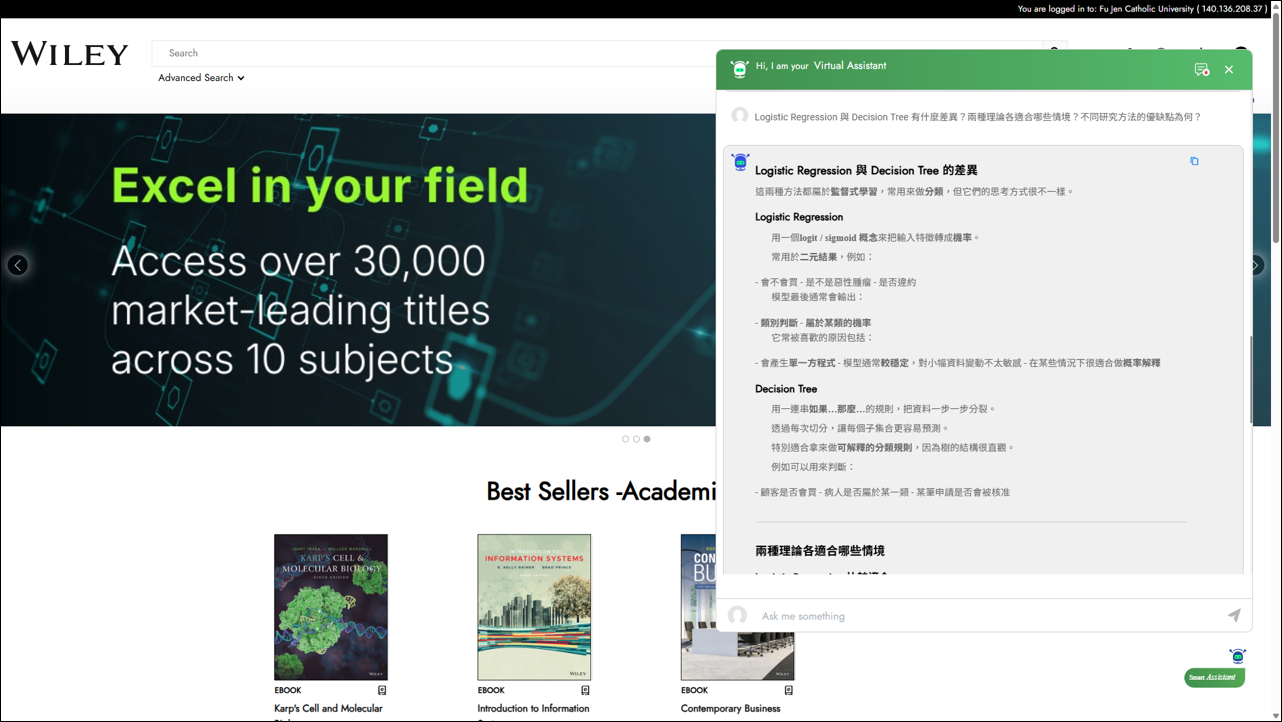Click the '兩種理論各適合哪些情境' section heading
Screen dimensions: 1282x722
point(820,551)
